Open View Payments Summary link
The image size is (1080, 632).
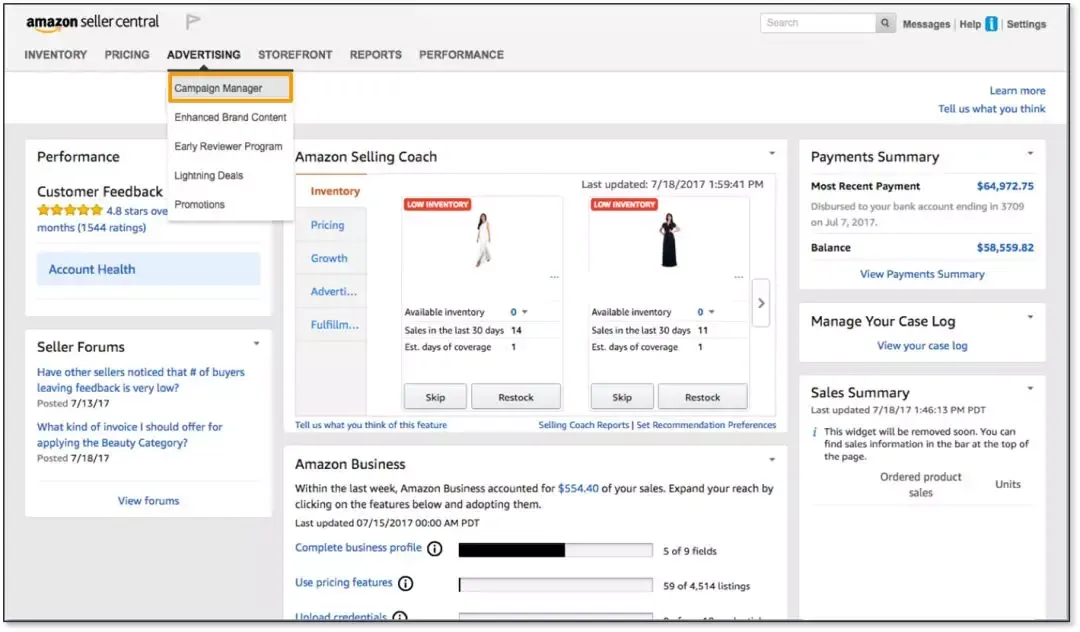(922, 274)
